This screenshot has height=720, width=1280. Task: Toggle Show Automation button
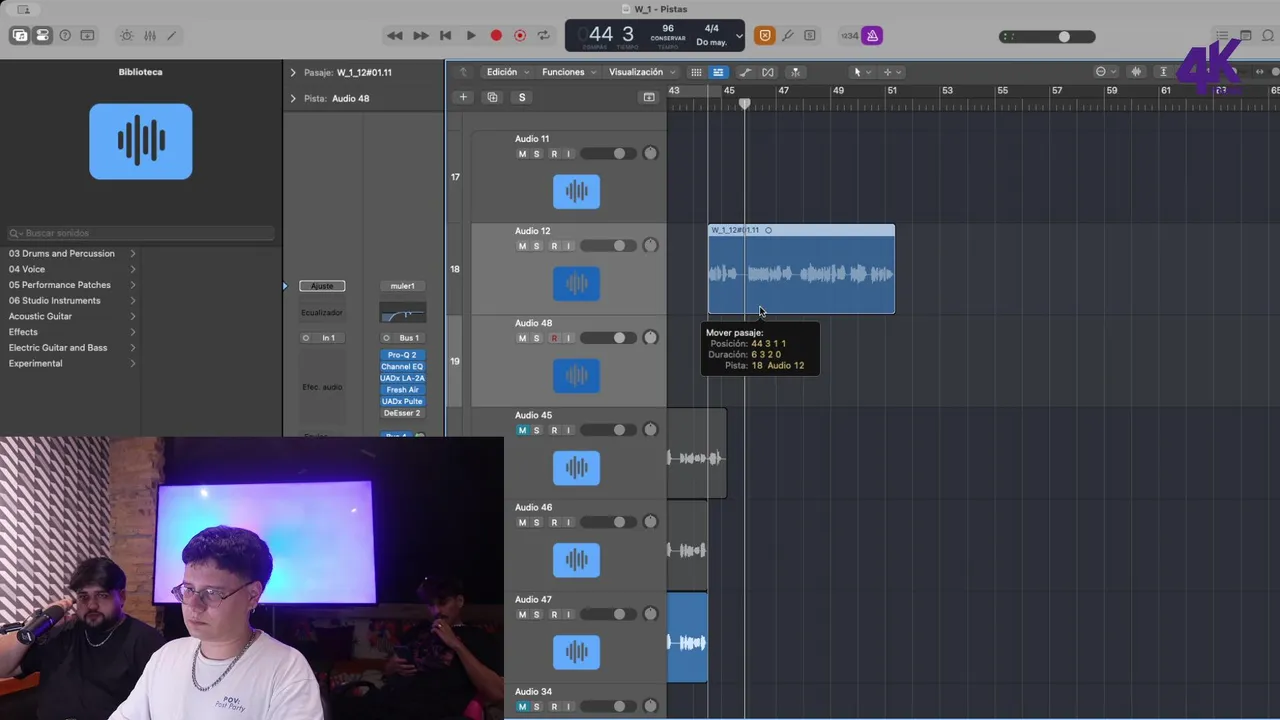coord(745,72)
